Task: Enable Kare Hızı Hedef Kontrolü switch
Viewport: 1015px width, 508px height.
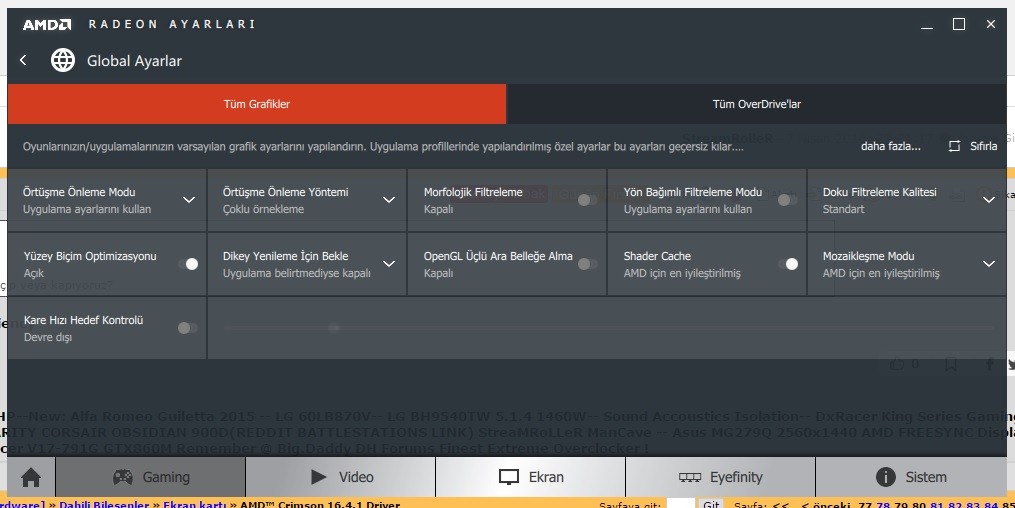Action: pyautogui.click(x=188, y=328)
